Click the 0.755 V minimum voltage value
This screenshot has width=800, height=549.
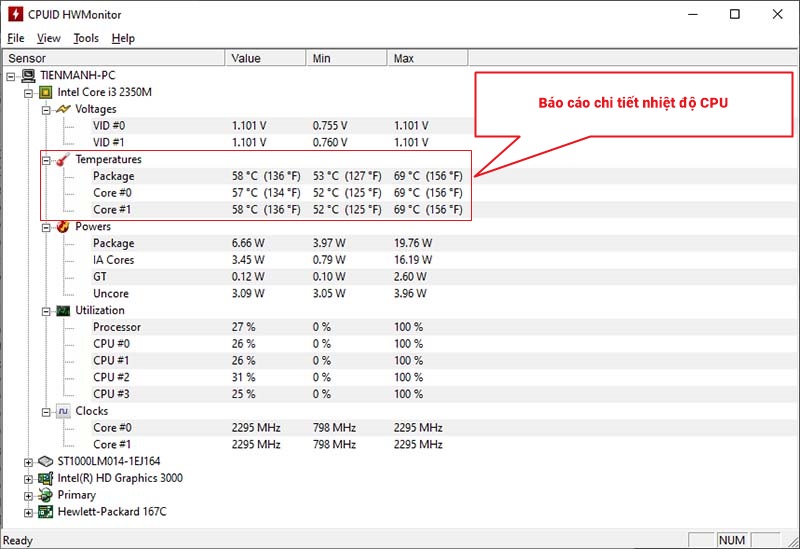330,126
